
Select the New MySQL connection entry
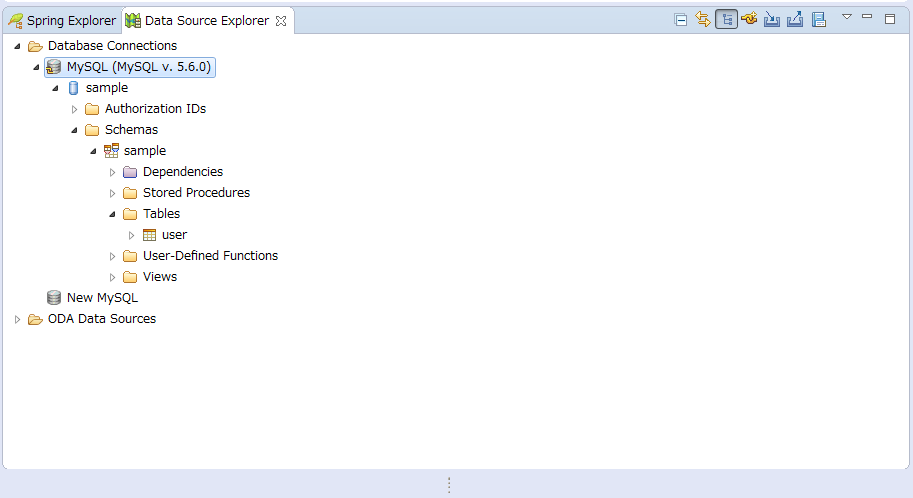(102, 298)
